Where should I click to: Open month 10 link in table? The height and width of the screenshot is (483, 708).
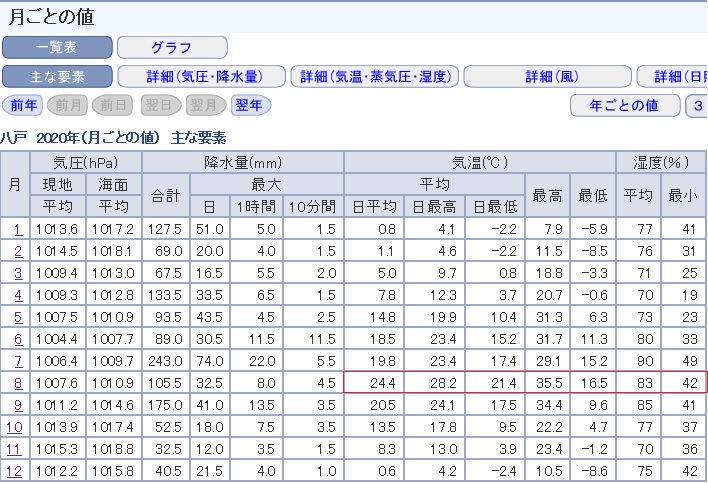click(x=16, y=426)
